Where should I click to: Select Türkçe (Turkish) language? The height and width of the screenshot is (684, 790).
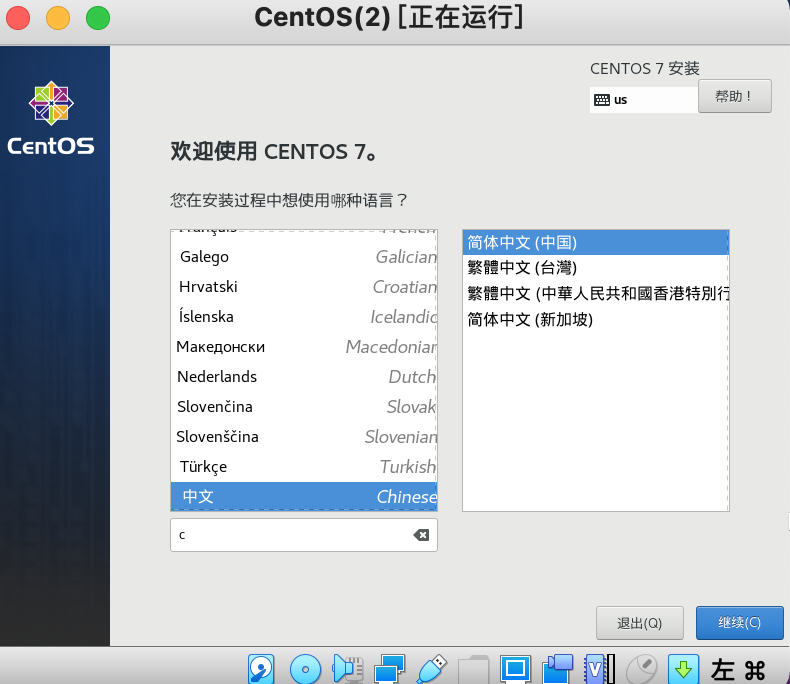304,466
